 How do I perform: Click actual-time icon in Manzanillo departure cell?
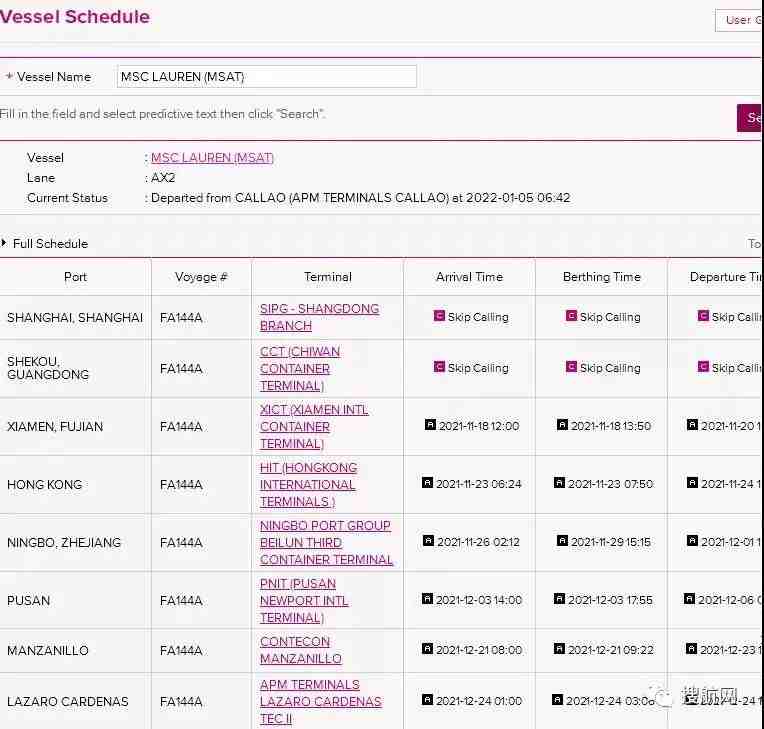pyautogui.click(x=691, y=649)
